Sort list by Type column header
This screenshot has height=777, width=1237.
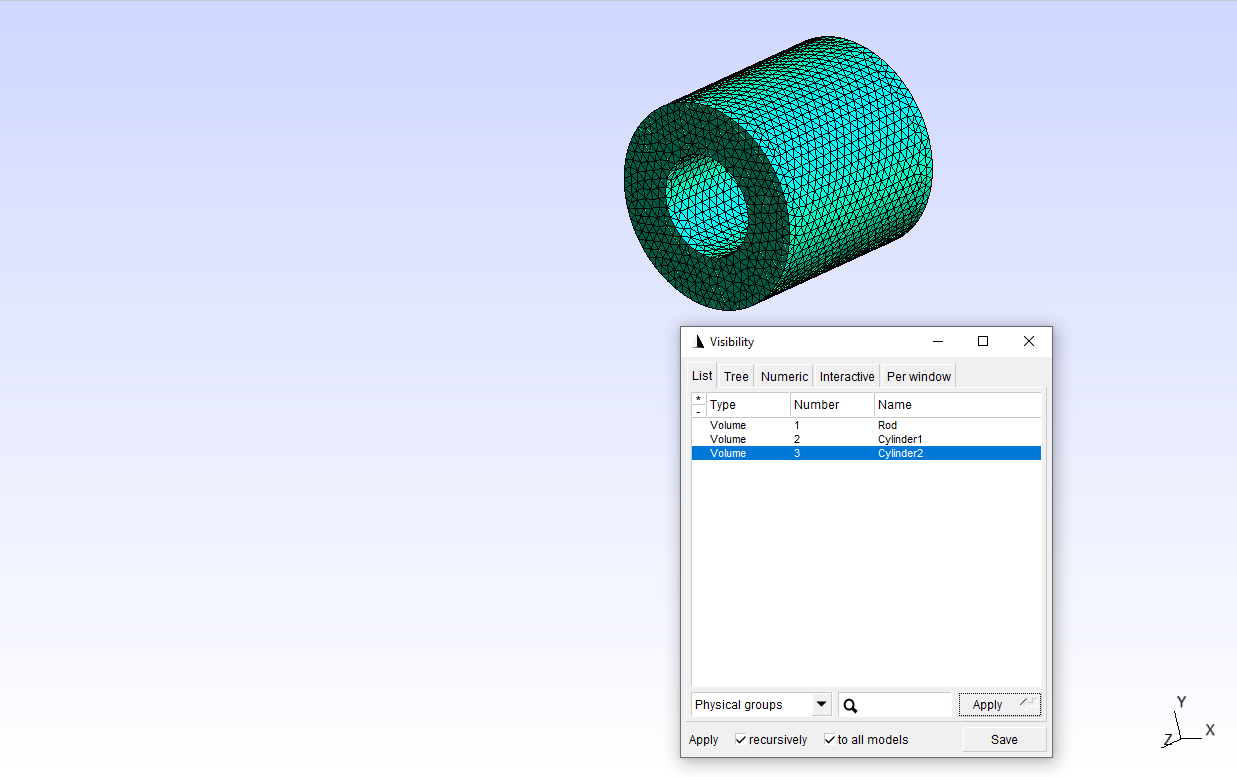tap(748, 405)
